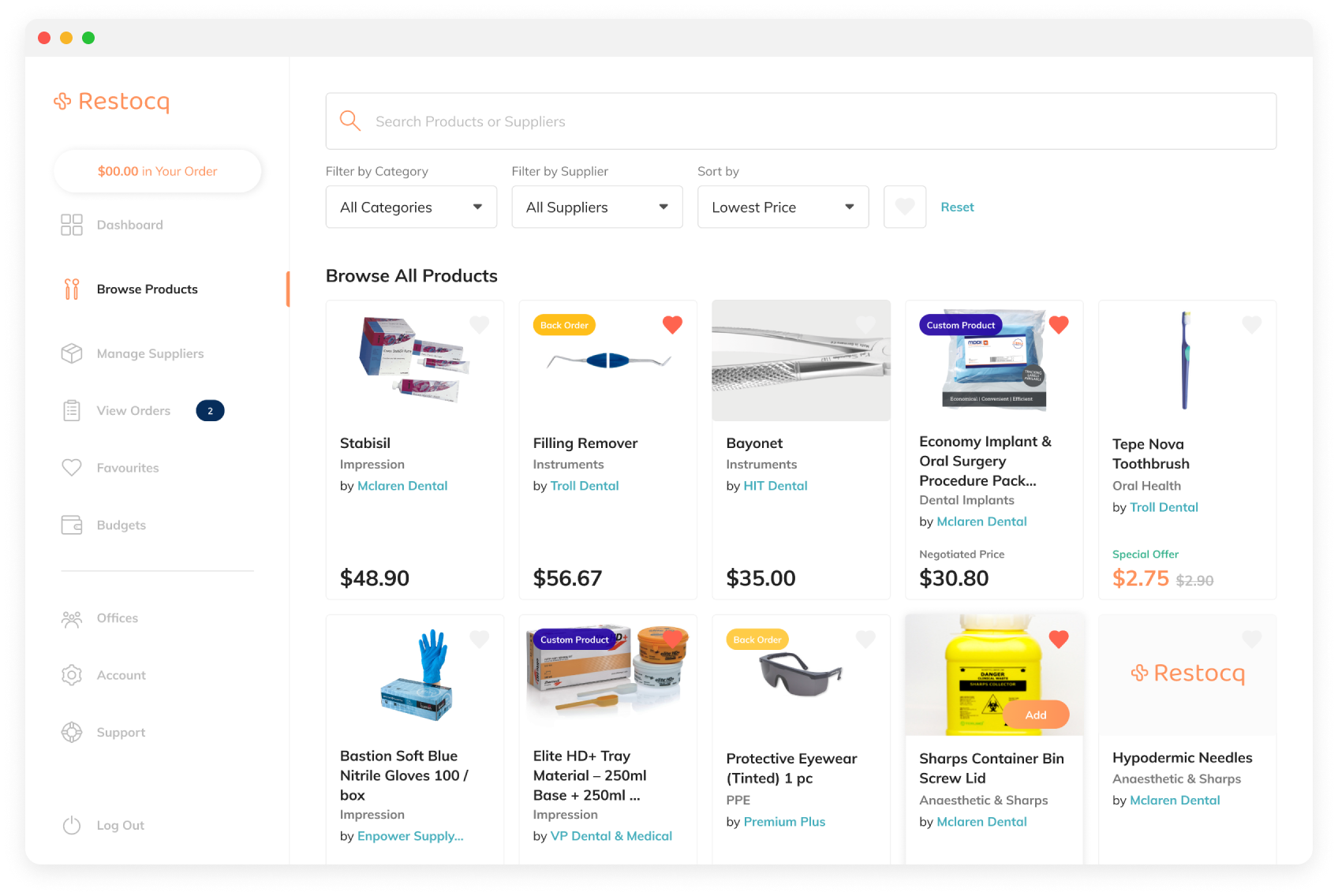
Task: Add Sharps Container Bin to order
Action: point(1036,715)
